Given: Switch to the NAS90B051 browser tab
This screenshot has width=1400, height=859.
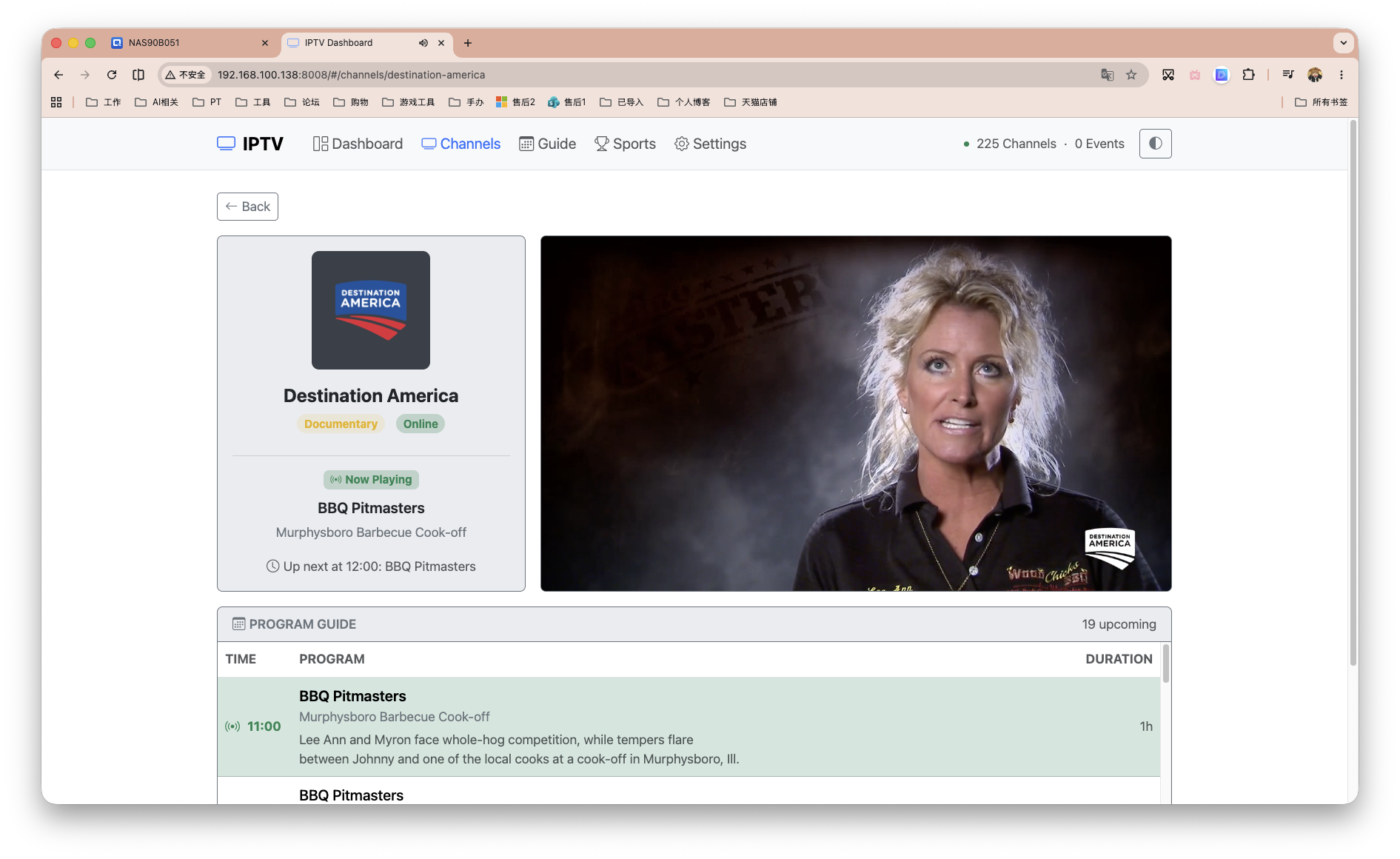Looking at the screenshot, I should point(190,43).
